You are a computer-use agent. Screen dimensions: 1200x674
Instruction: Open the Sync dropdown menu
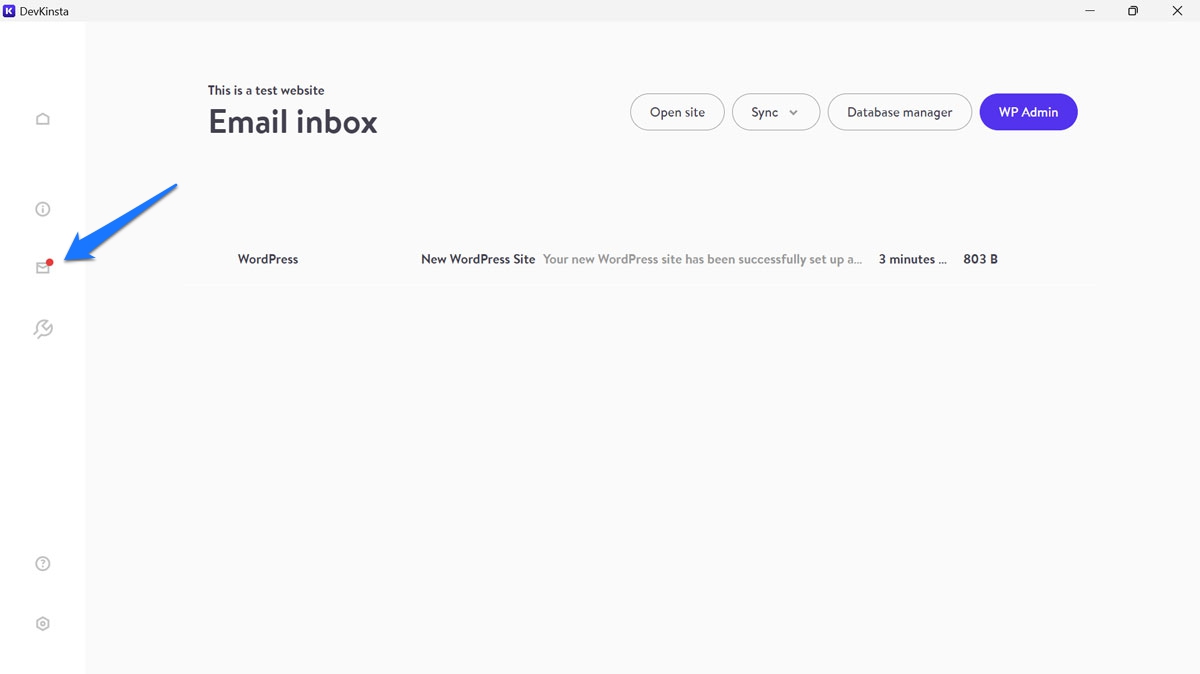coord(765,113)
